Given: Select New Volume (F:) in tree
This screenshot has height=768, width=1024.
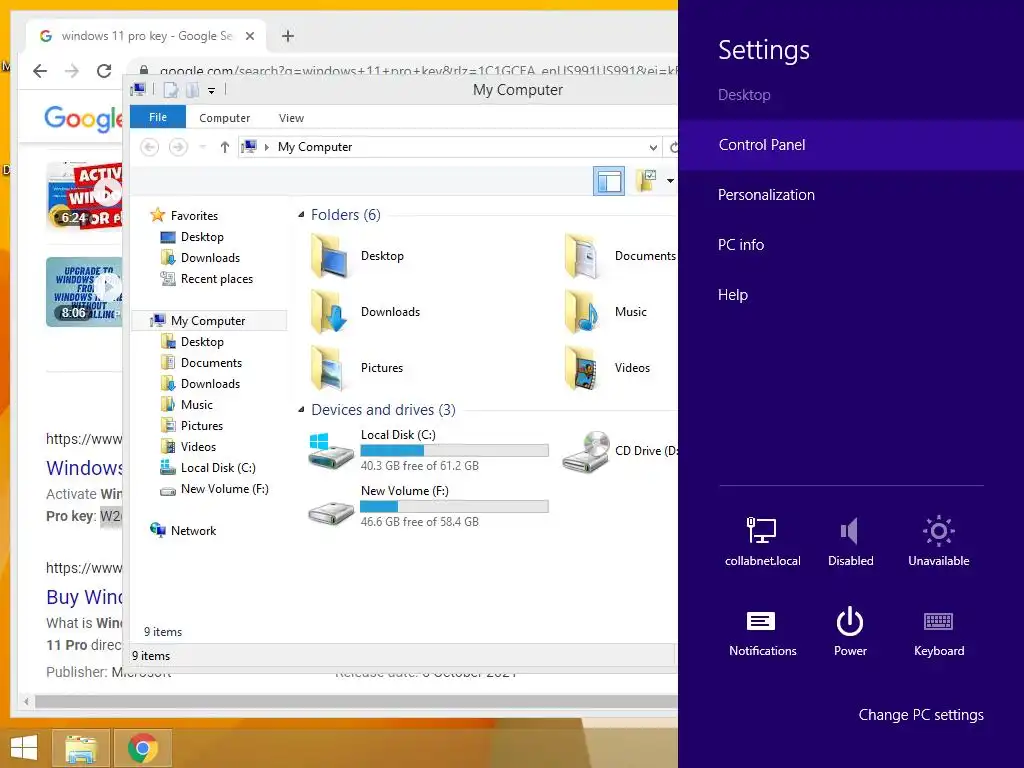Looking at the screenshot, I should point(214,488).
